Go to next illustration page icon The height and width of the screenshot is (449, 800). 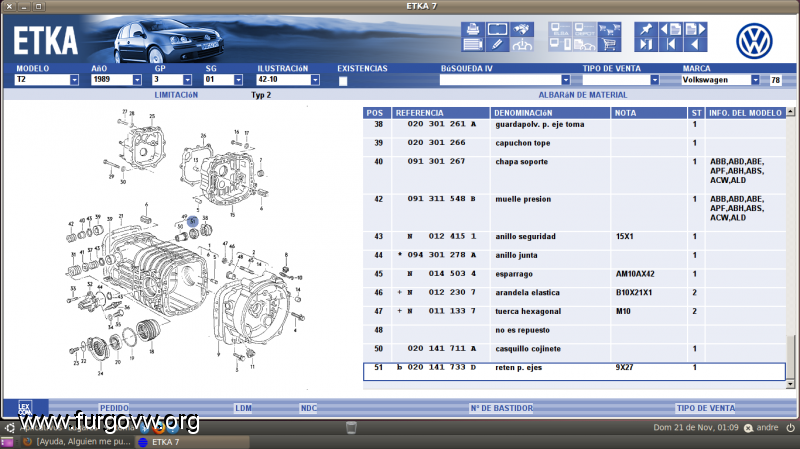(x=695, y=29)
